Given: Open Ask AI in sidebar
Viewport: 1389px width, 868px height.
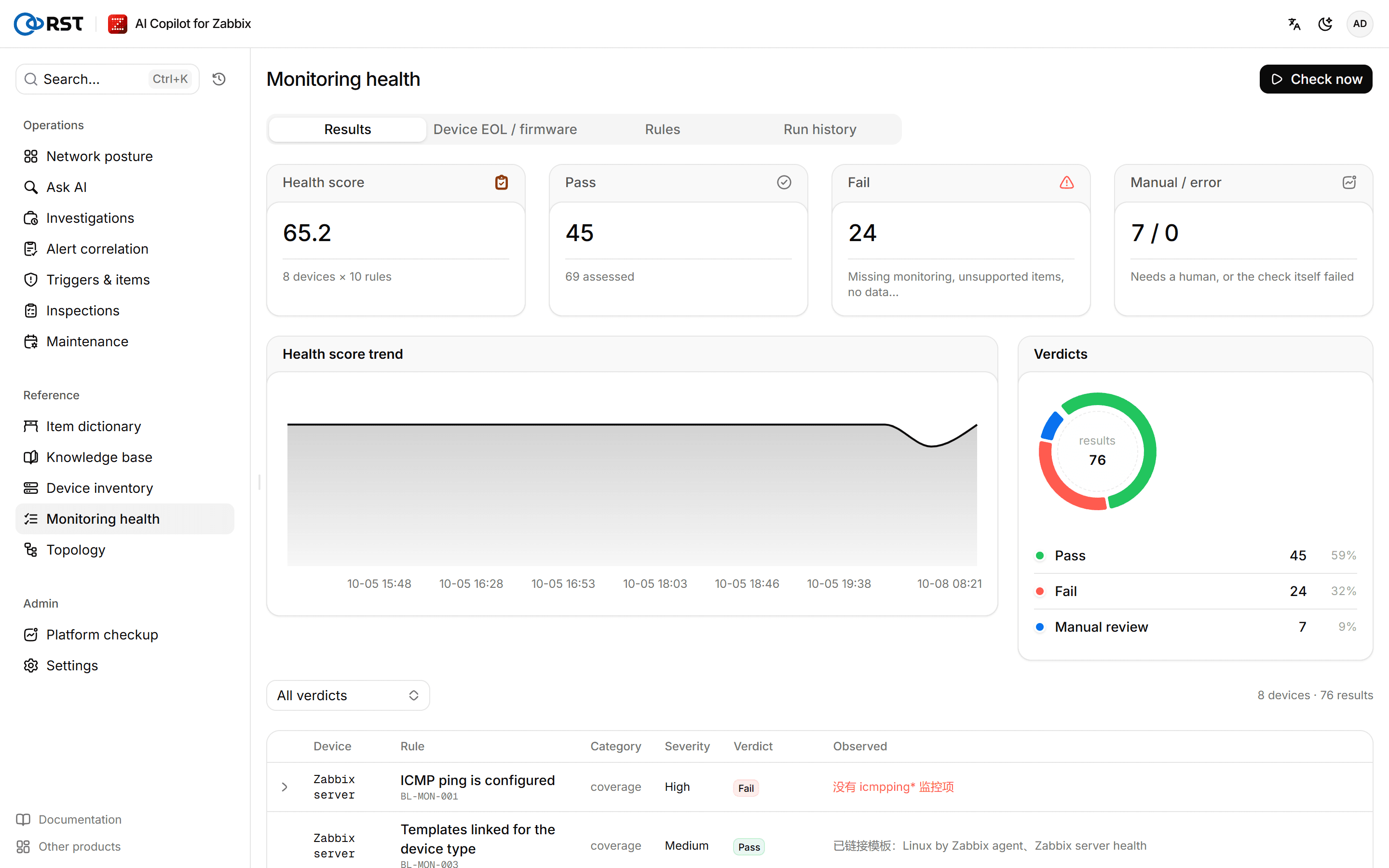Looking at the screenshot, I should [x=124, y=187].
